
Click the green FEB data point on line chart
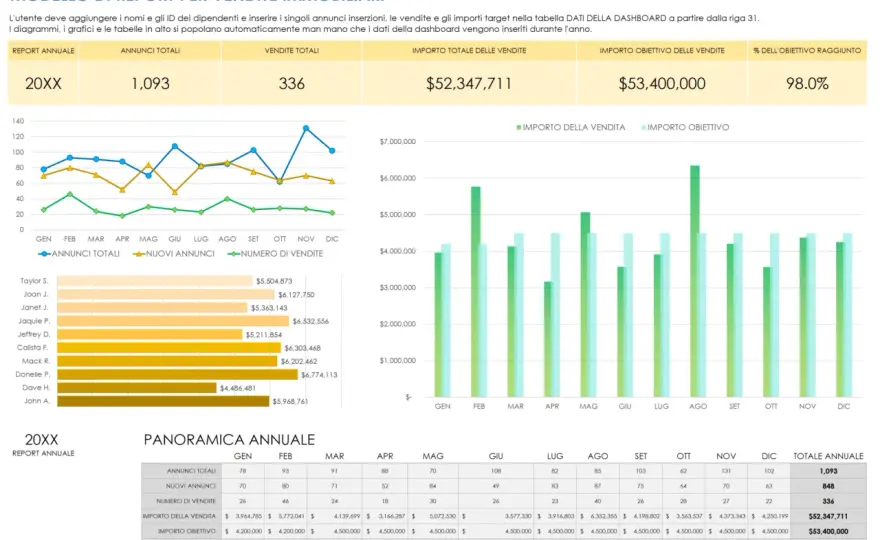pyautogui.click(x=70, y=194)
